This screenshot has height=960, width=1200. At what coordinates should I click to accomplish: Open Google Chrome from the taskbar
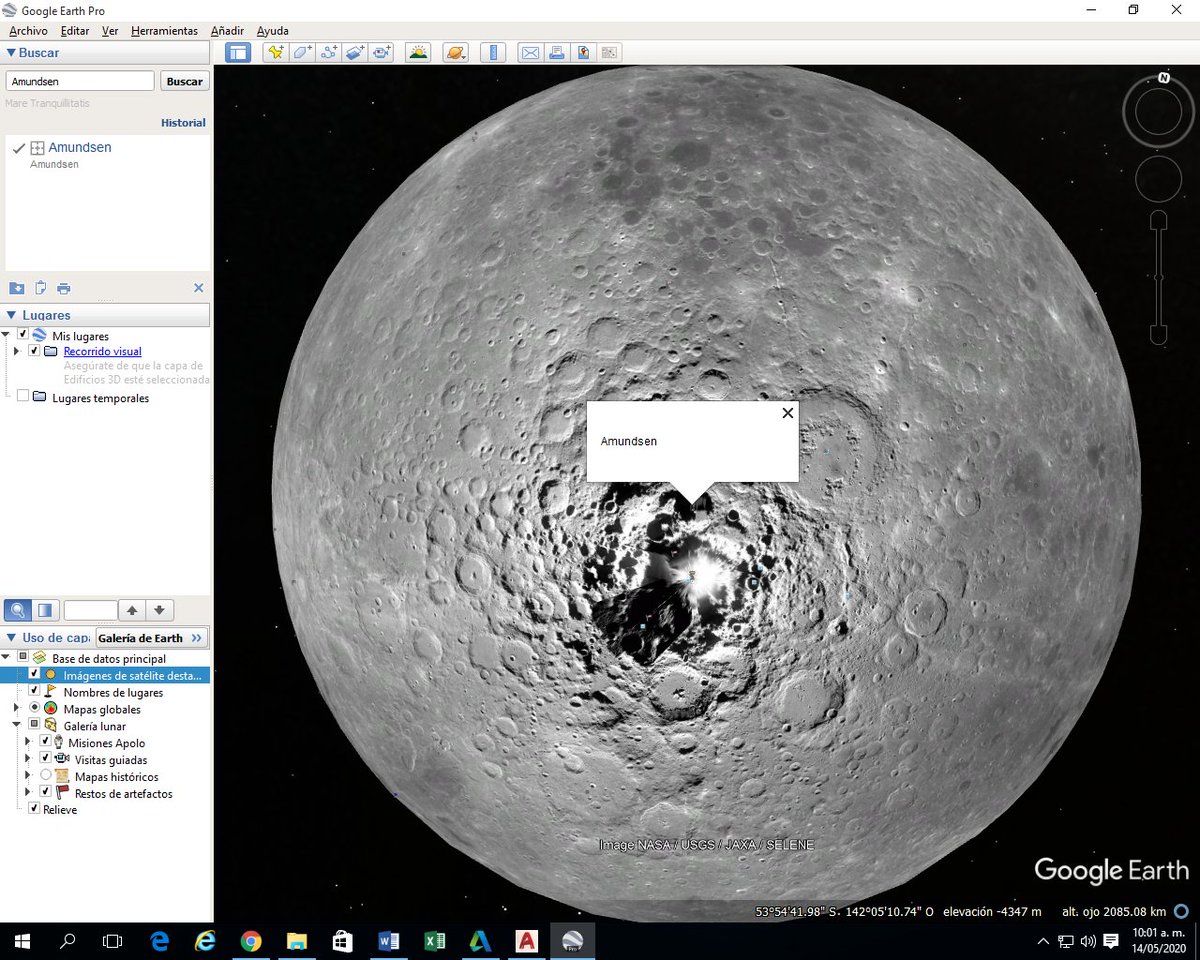(251, 941)
